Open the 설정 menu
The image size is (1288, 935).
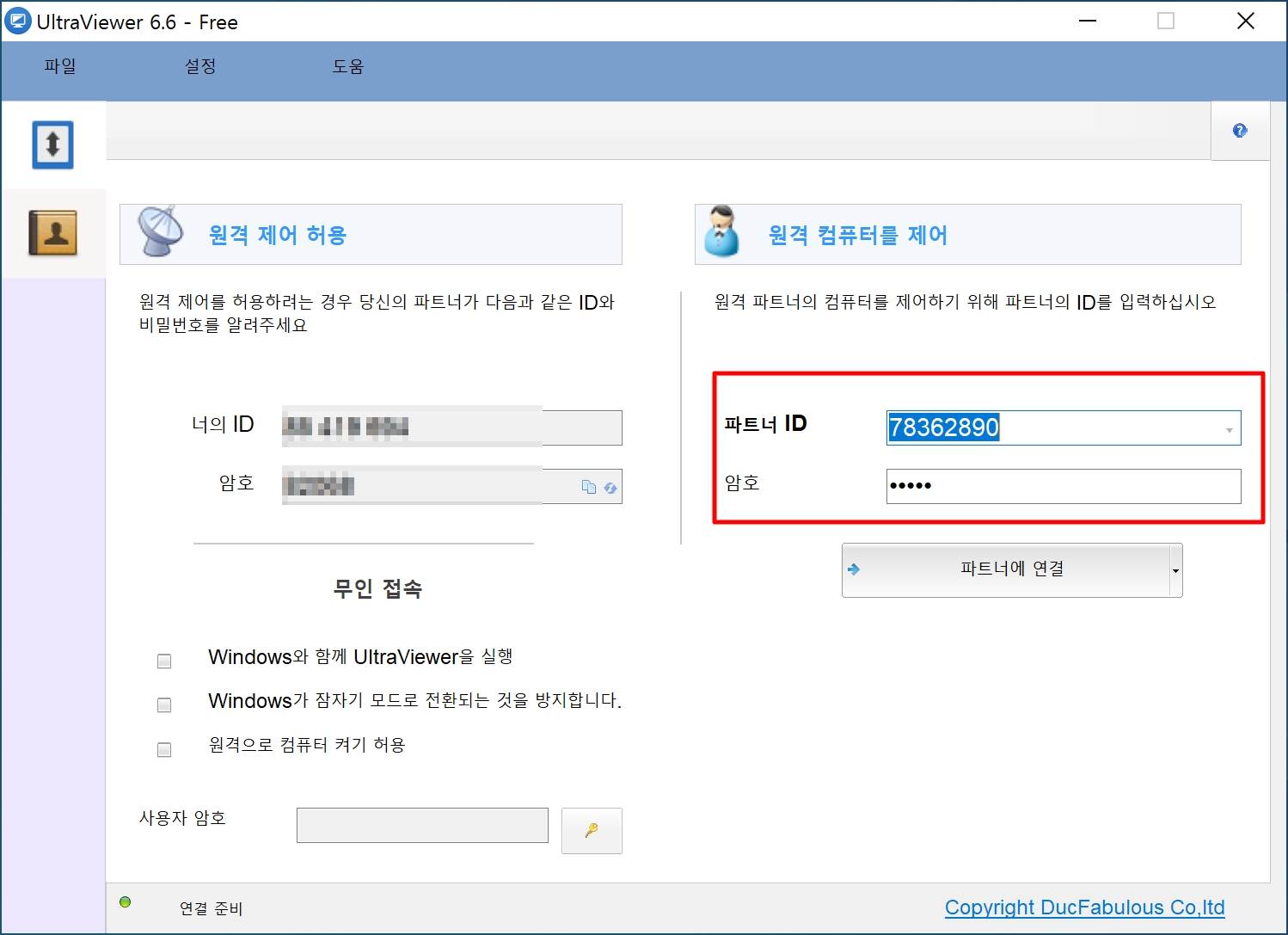(199, 65)
